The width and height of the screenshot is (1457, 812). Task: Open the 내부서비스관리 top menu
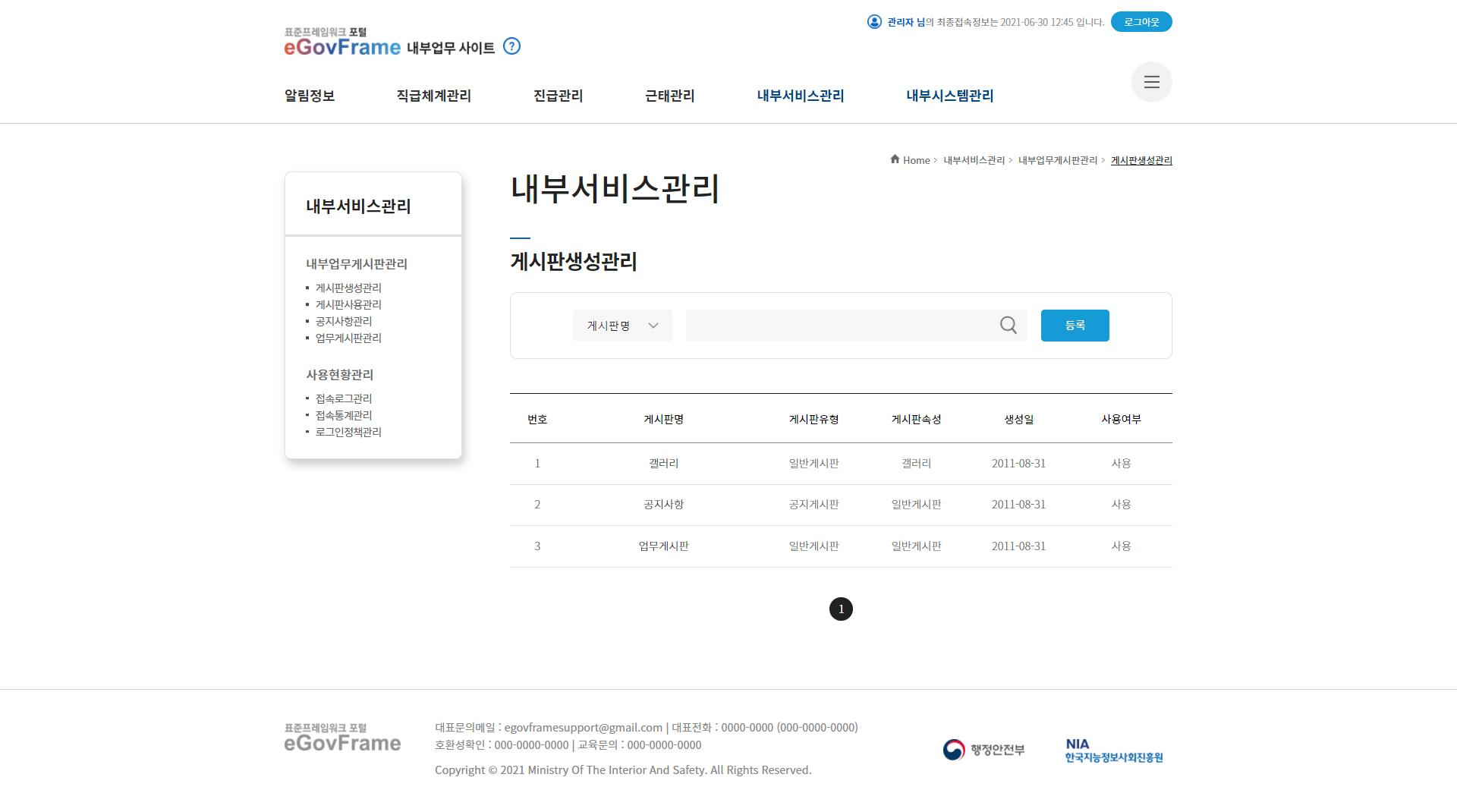pyautogui.click(x=800, y=96)
